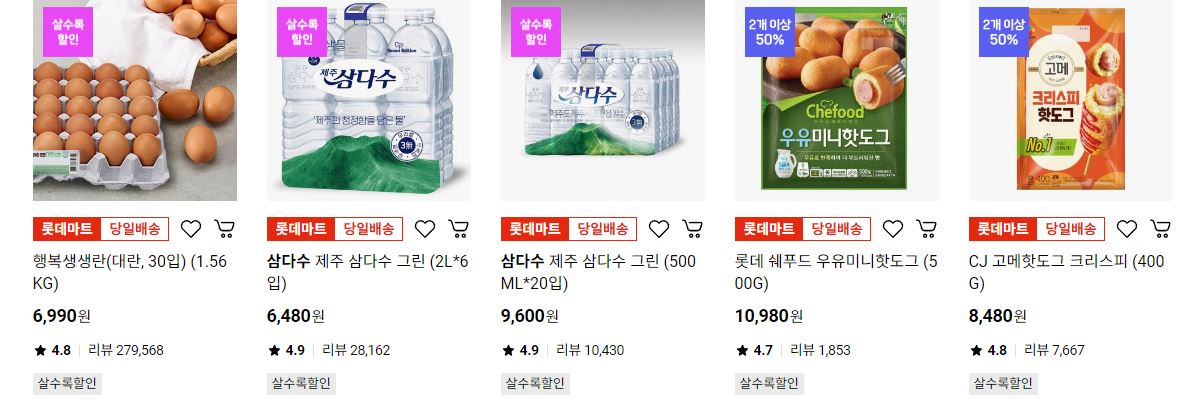Image resolution: width=1183 pixels, height=413 pixels.
Task: Add 행복생생란 eggs to wishlist heart
Action: [x=191, y=229]
